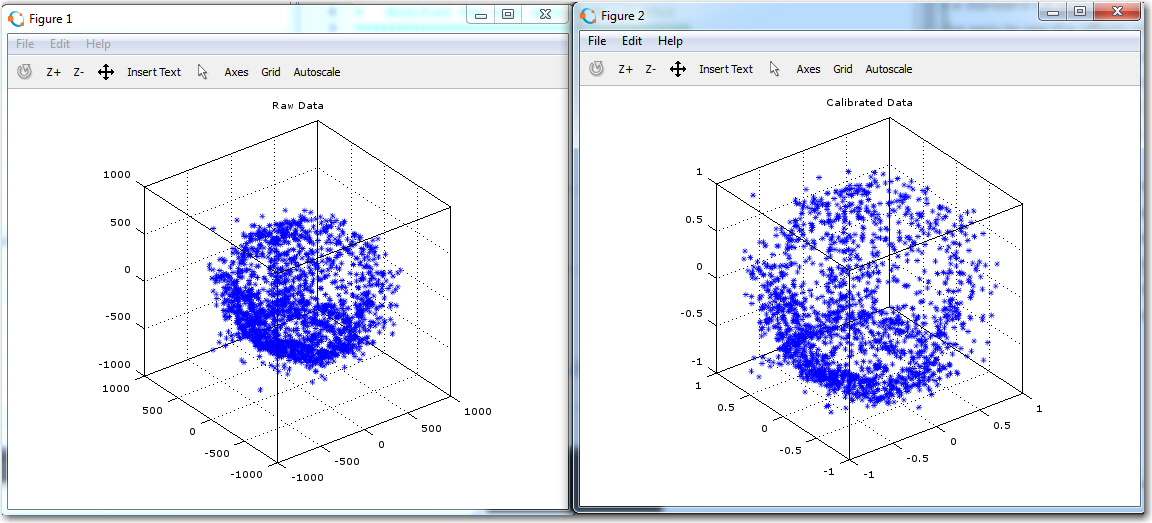Image resolution: width=1152 pixels, height=523 pixels.
Task: Minimize the Figure 1 window
Action: pos(482,14)
